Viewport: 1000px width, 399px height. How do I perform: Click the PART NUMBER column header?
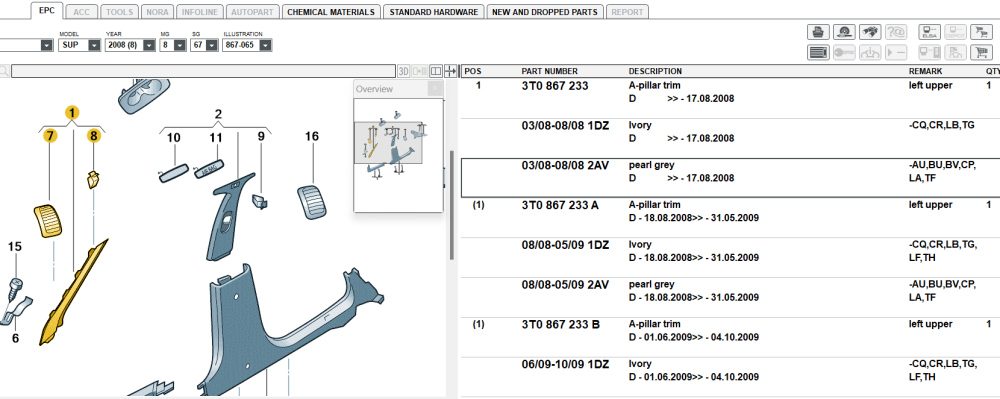550,71
